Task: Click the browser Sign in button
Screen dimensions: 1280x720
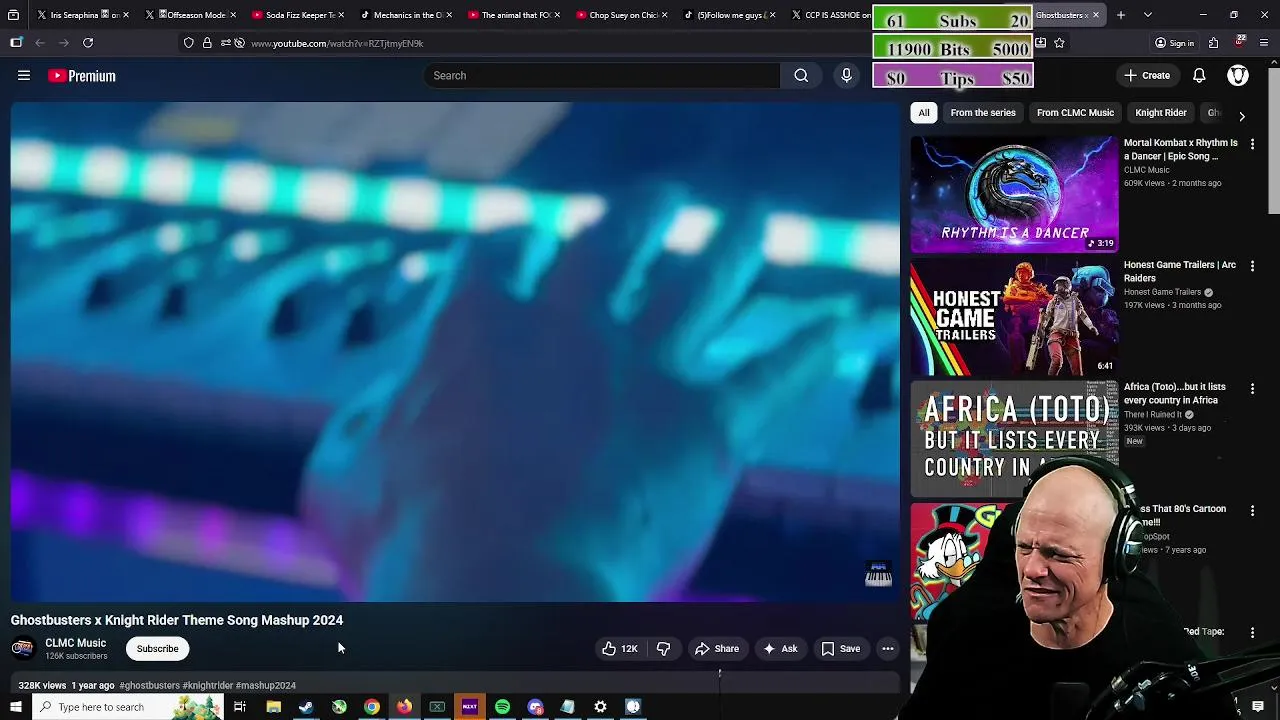Action: click(x=1174, y=43)
